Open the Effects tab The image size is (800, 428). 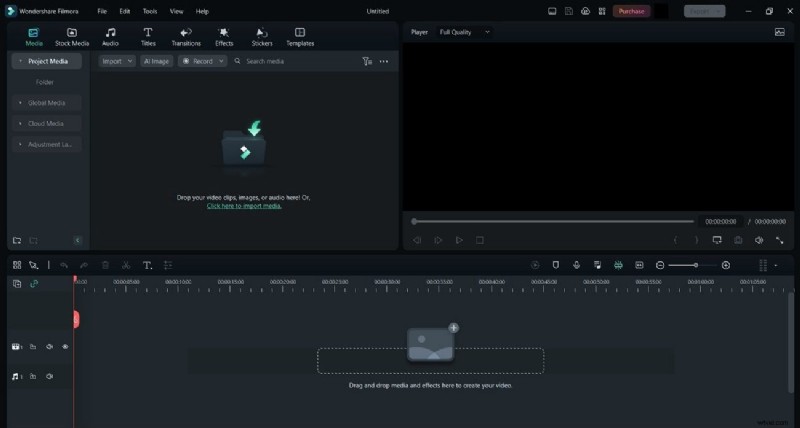(x=224, y=37)
